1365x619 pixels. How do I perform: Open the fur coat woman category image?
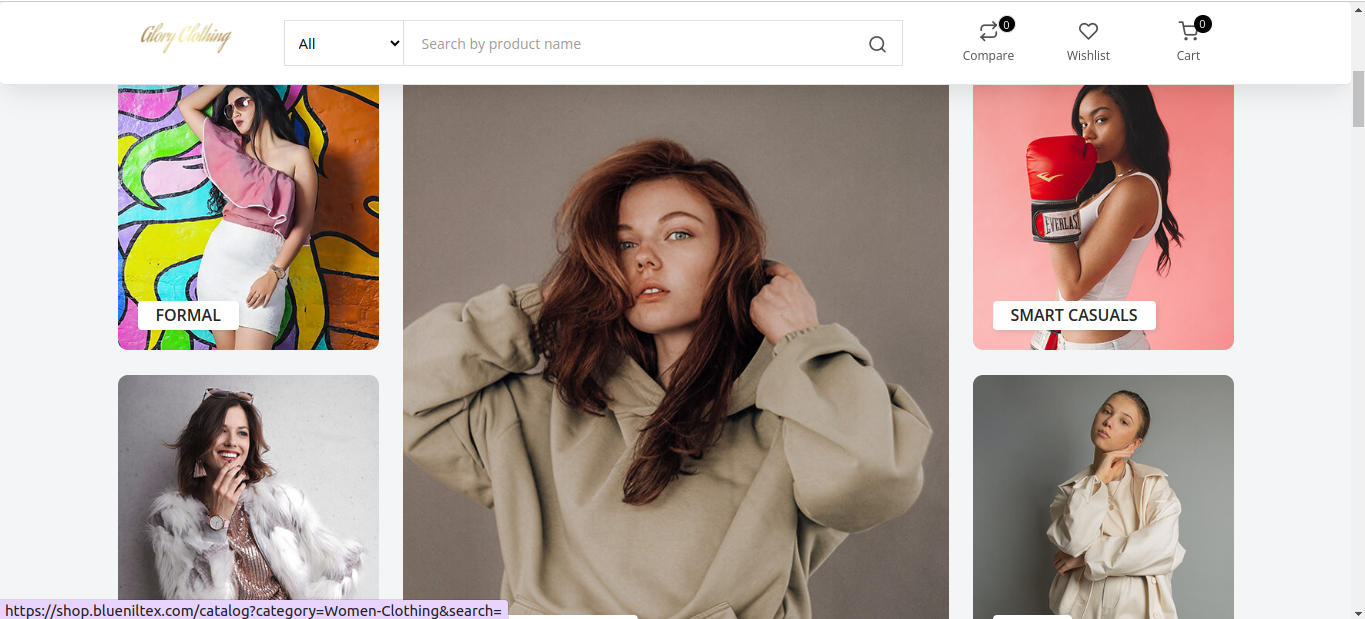(248, 490)
